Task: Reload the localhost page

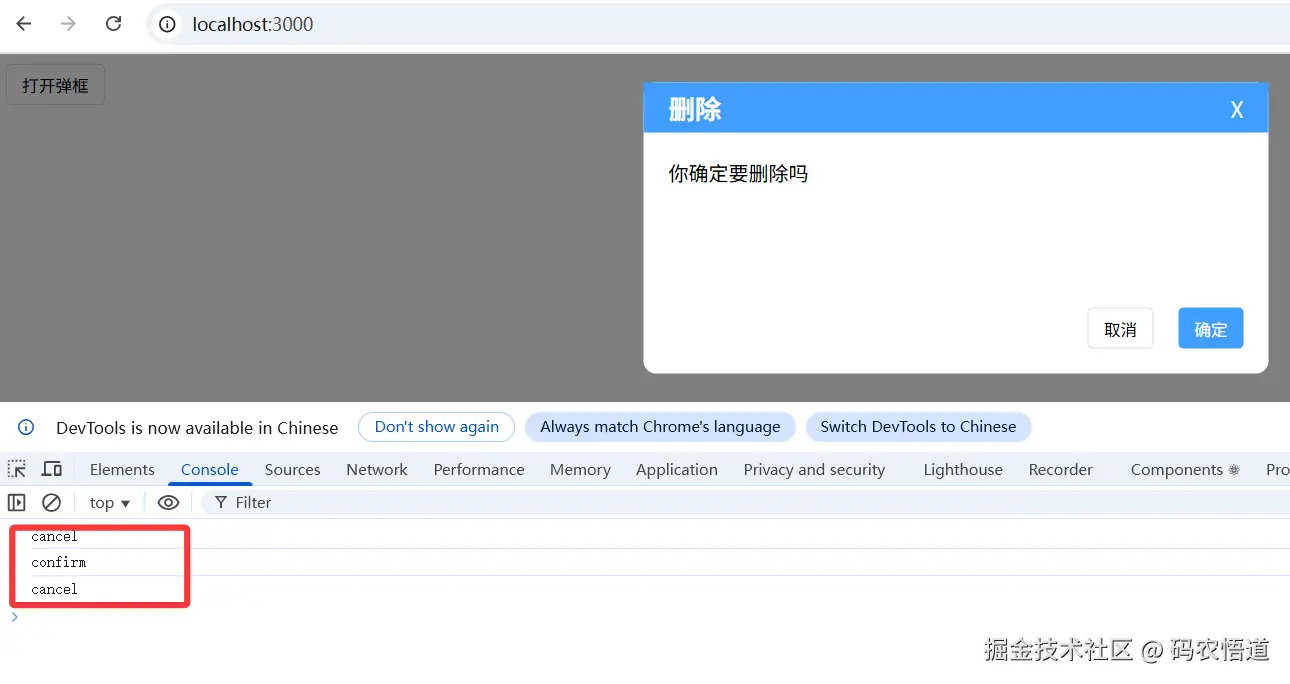Action: (x=114, y=24)
